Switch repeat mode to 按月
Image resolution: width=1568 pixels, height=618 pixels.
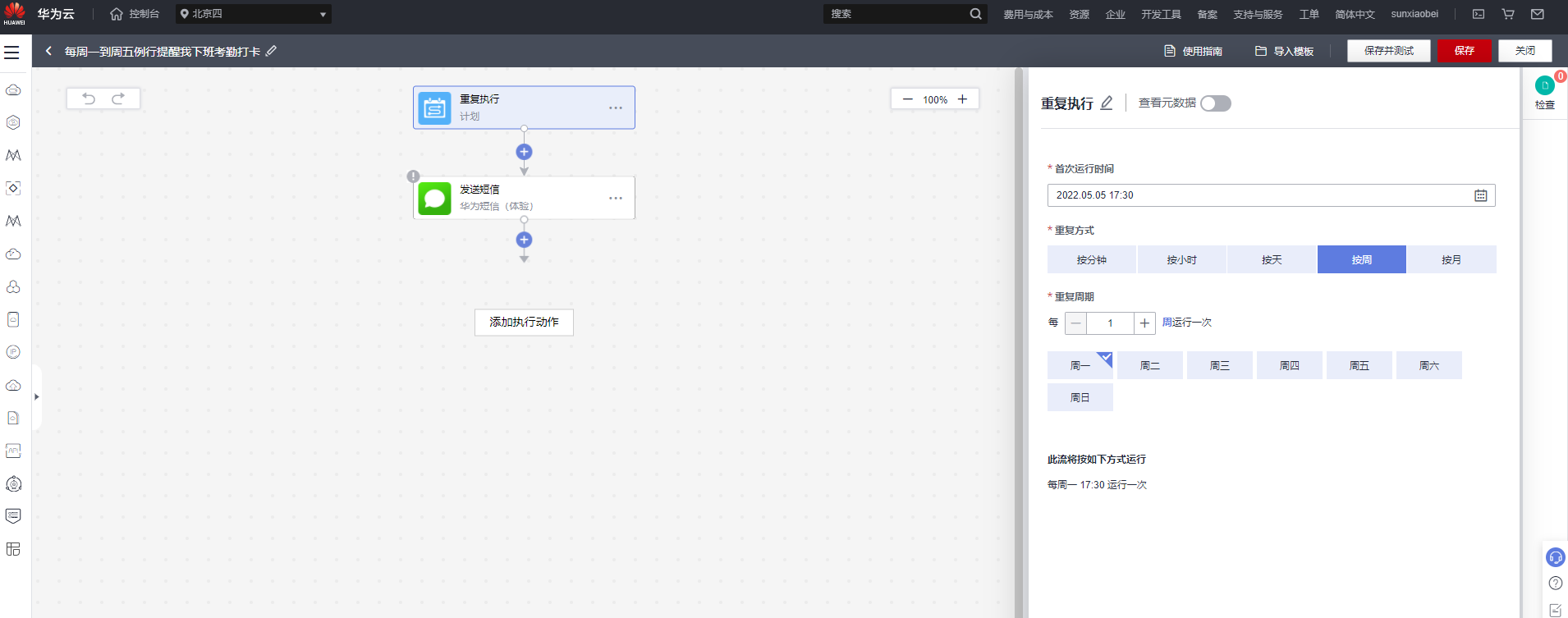pos(1451,259)
